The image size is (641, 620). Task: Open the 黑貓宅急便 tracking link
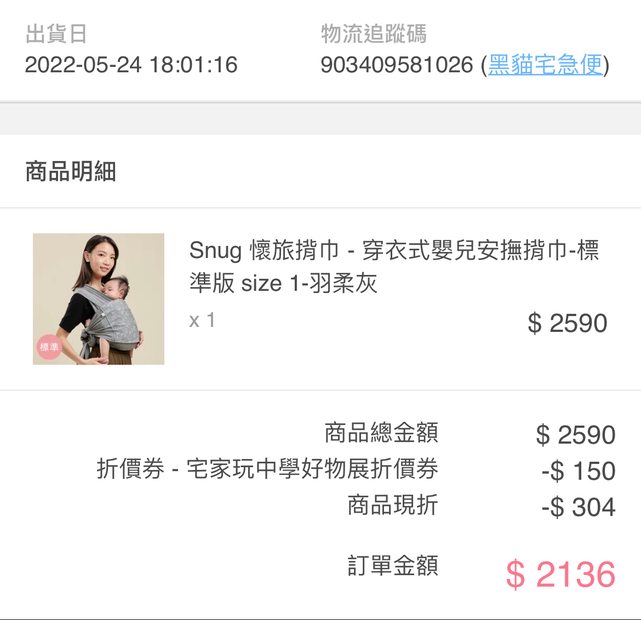click(546, 66)
